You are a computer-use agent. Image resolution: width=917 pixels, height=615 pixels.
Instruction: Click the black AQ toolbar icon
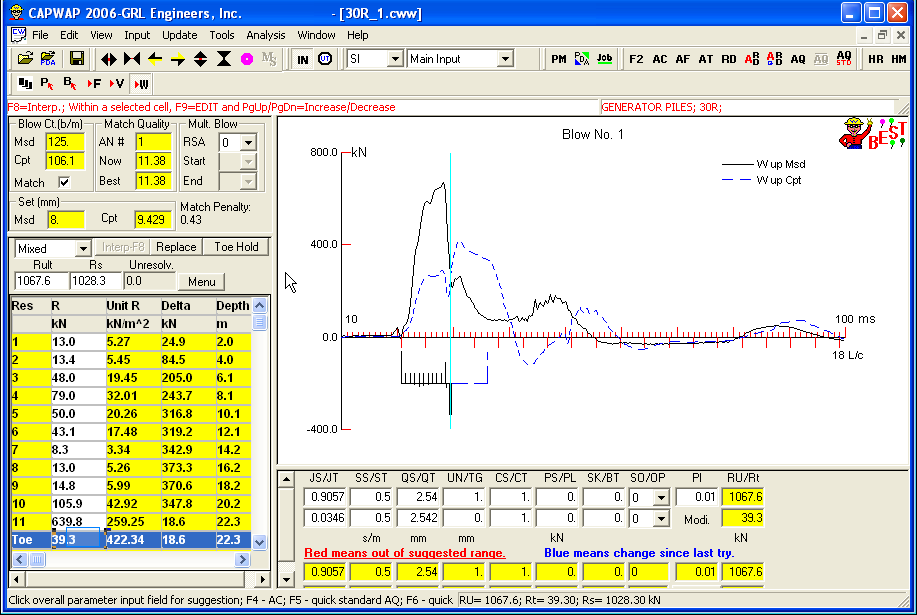click(798, 59)
